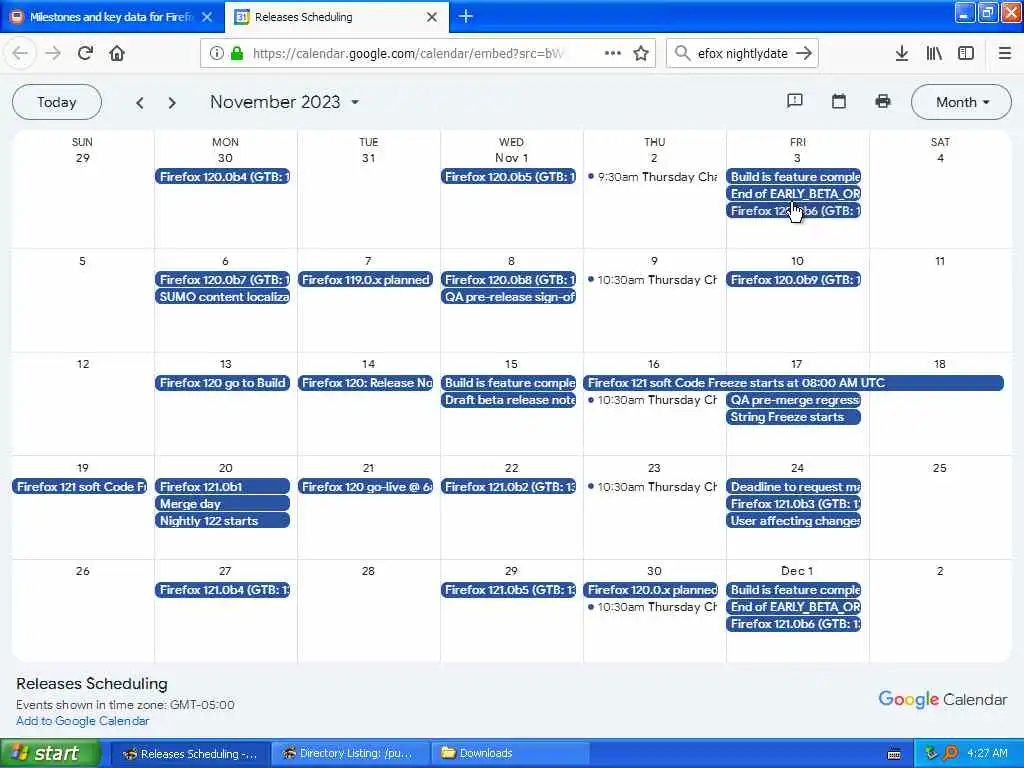
Task: Click the Google Calendar logo
Action: tap(942, 699)
